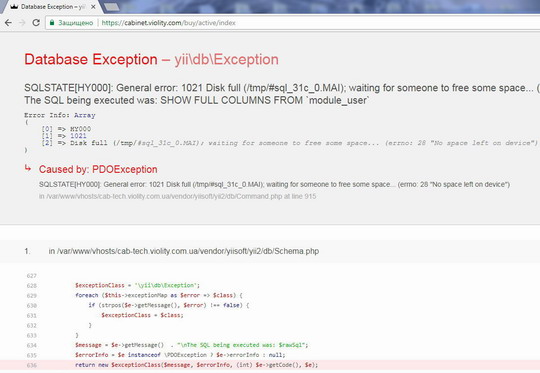Click the Caused by arrow icon
The width and height of the screenshot is (540, 373).
pyautogui.click(x=28, y=168)
